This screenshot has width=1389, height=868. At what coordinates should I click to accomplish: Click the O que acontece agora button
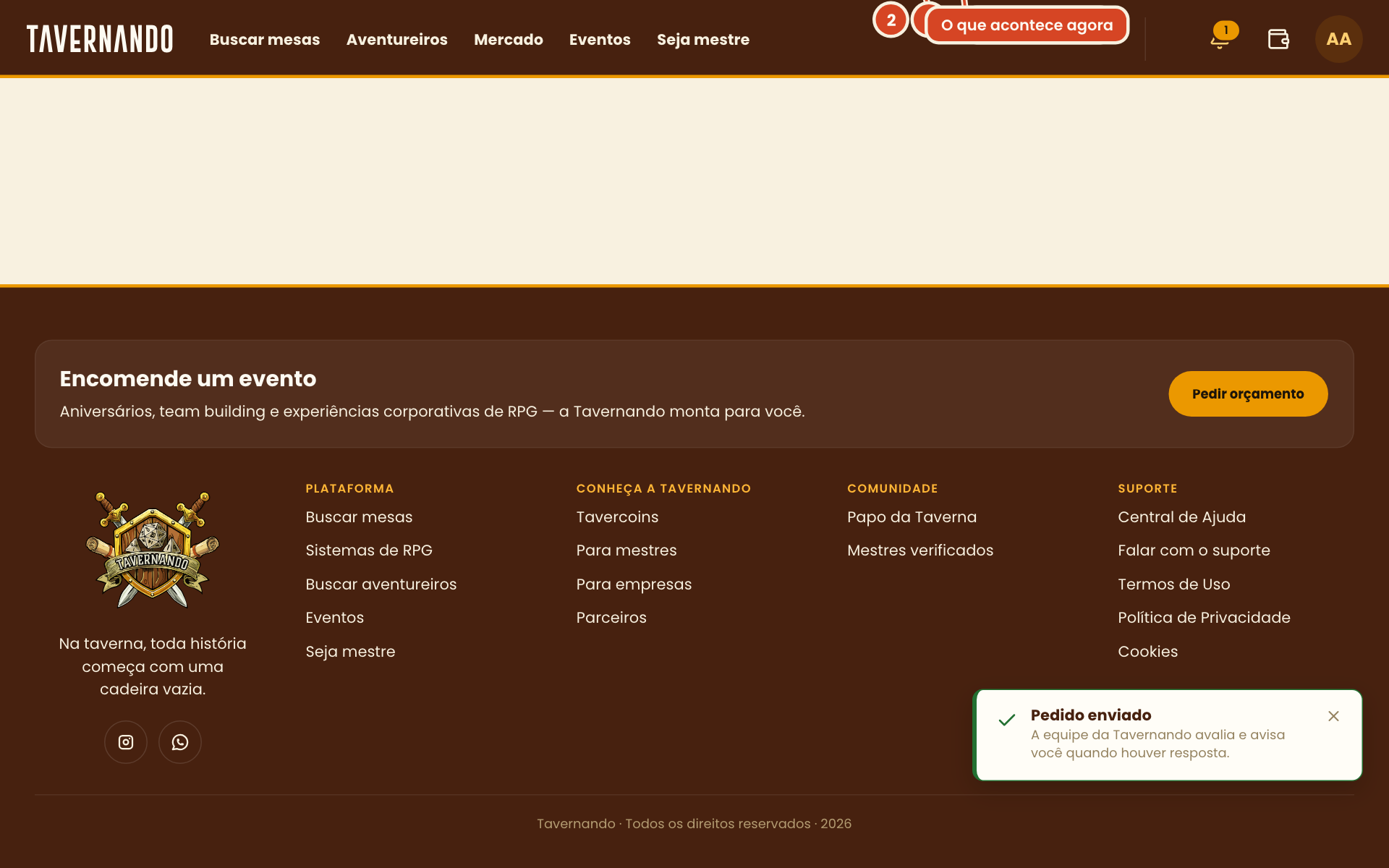(1027, 25)
